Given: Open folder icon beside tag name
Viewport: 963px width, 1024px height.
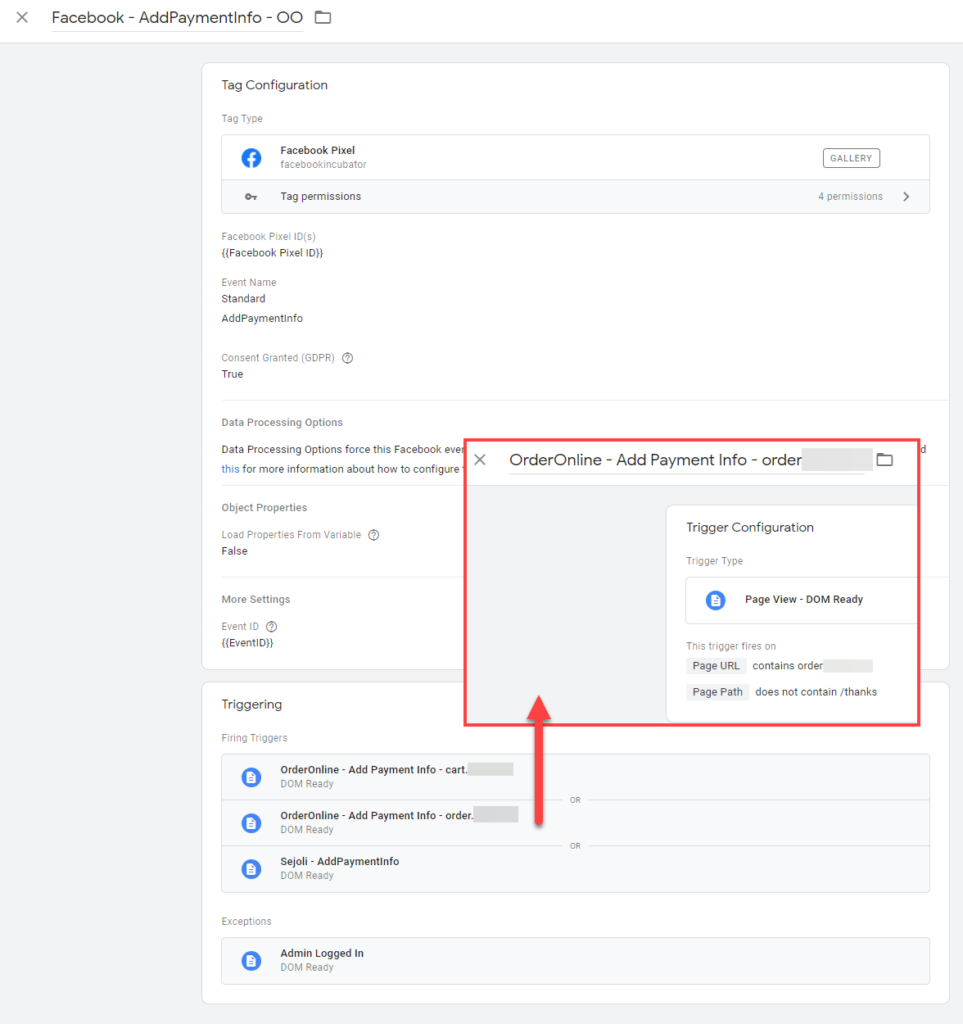Looking at the screenshot, I should tap(323, 17).
